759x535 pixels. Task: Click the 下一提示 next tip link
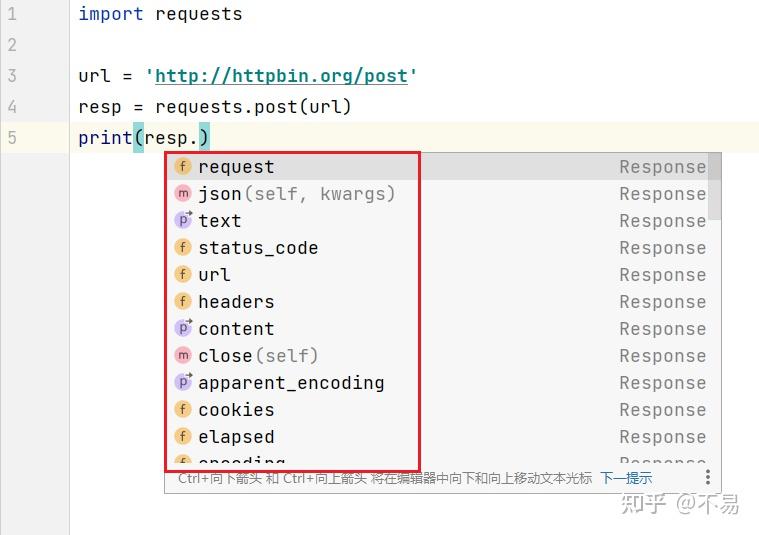click(x=626, y=479)
